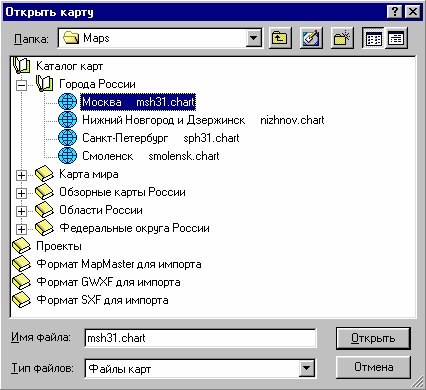Click the Отмена button
The height and width of the screenshot is (390, 426).
(373, 367)
